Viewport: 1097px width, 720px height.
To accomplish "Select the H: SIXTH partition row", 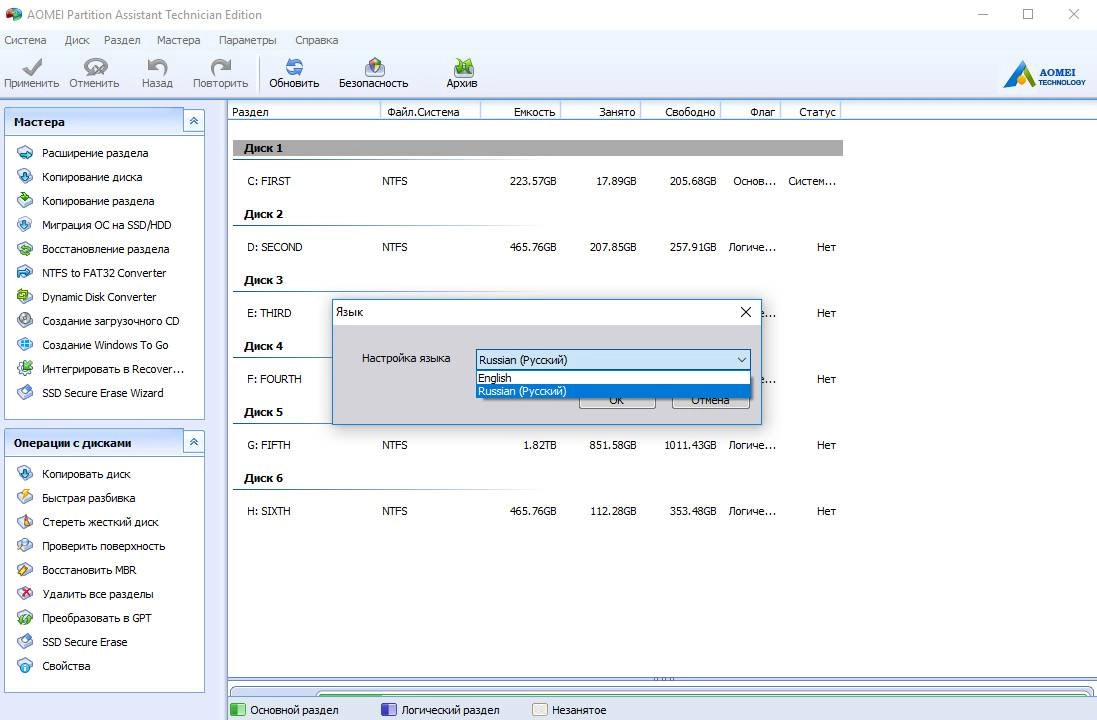I will [x=537, y=511].
